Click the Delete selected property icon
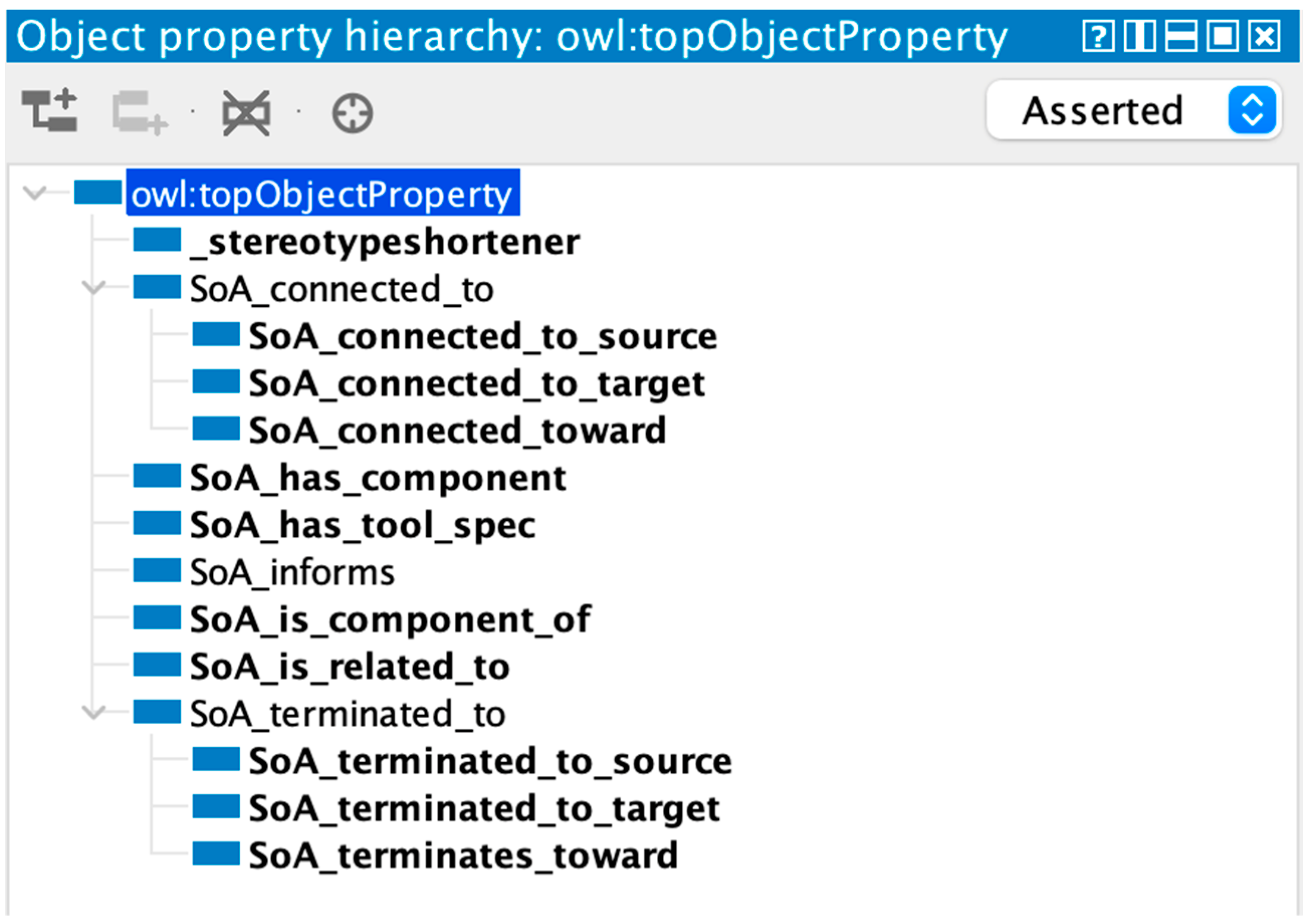The image size is (1310, 924). click(x=246, y=113)
